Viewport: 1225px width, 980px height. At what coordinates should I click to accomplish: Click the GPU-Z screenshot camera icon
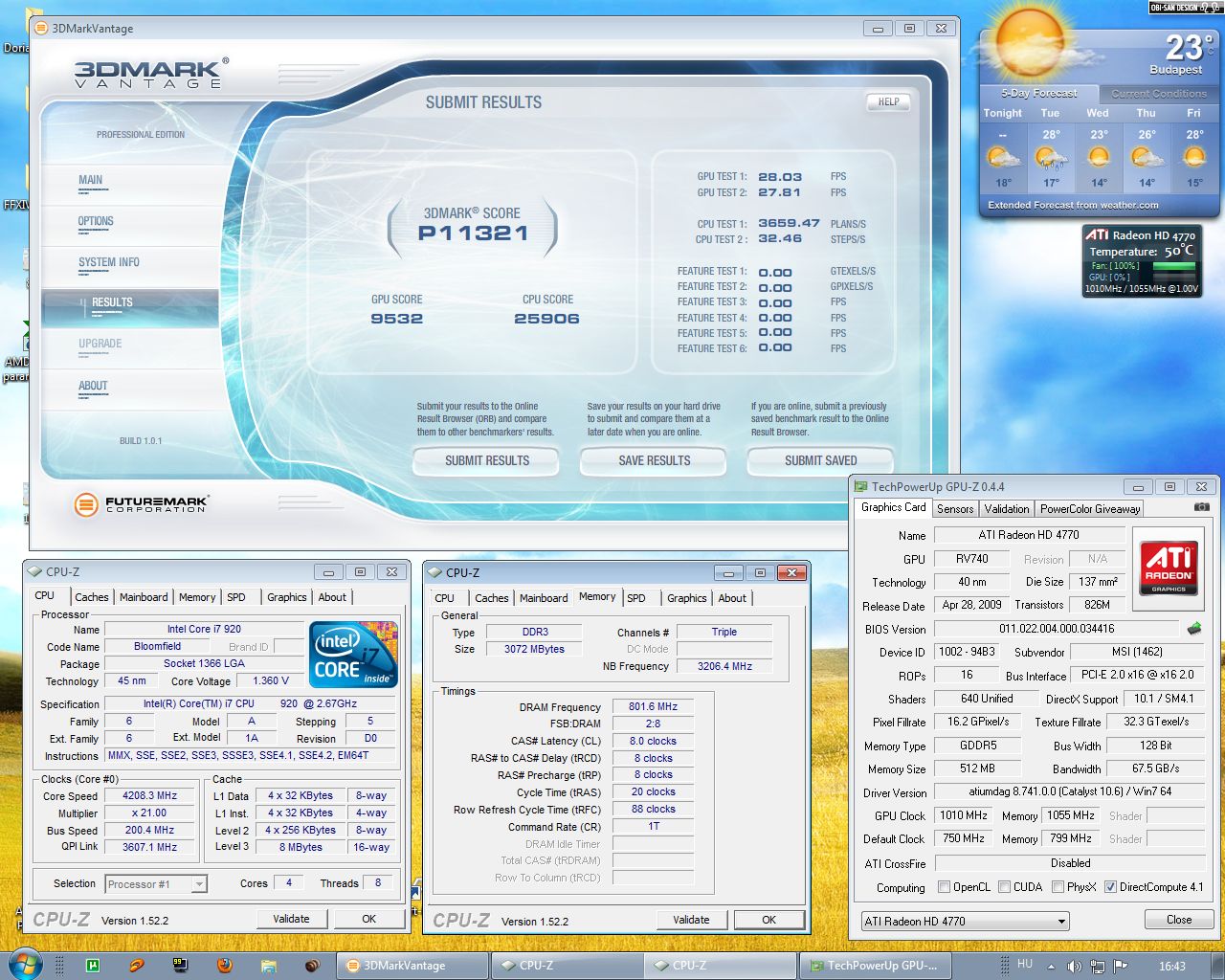[1201, 507]
